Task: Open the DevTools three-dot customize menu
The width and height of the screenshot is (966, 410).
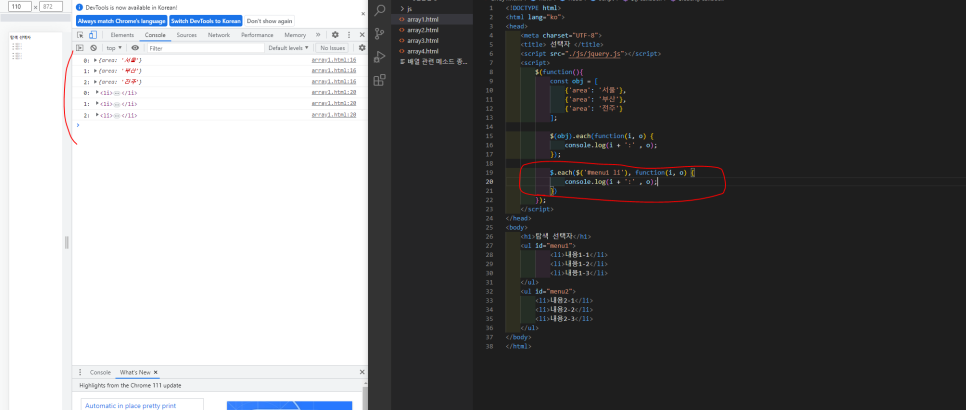Action: point(349,35)
